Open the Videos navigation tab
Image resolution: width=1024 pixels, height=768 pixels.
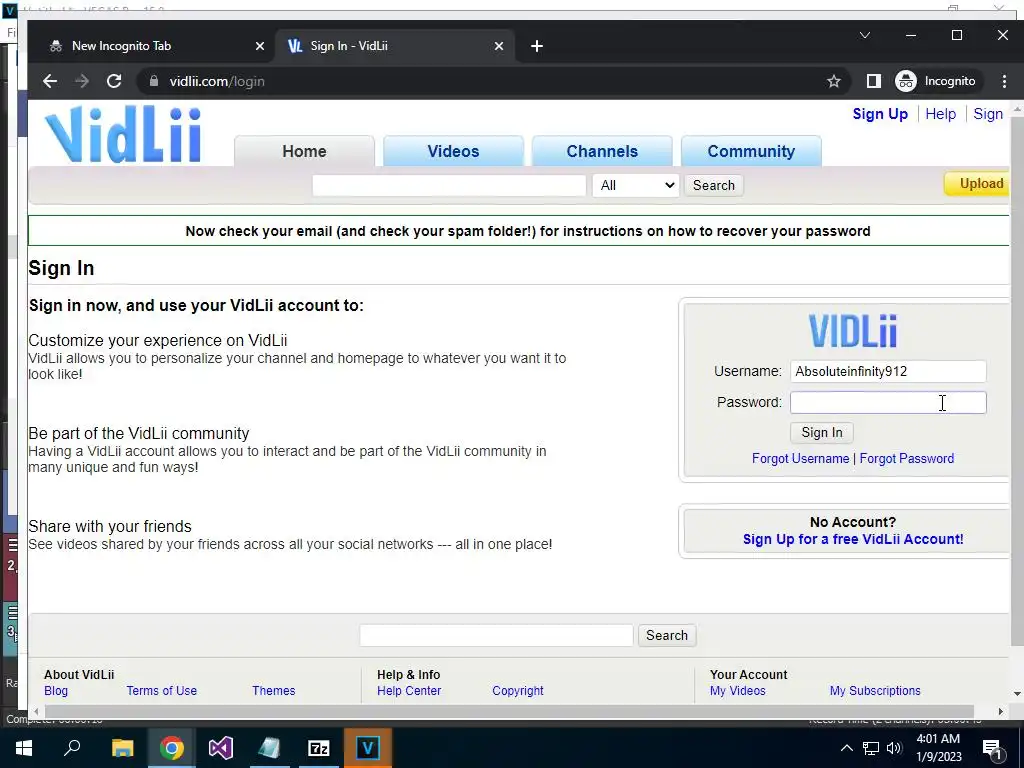(x=453, y=152)
